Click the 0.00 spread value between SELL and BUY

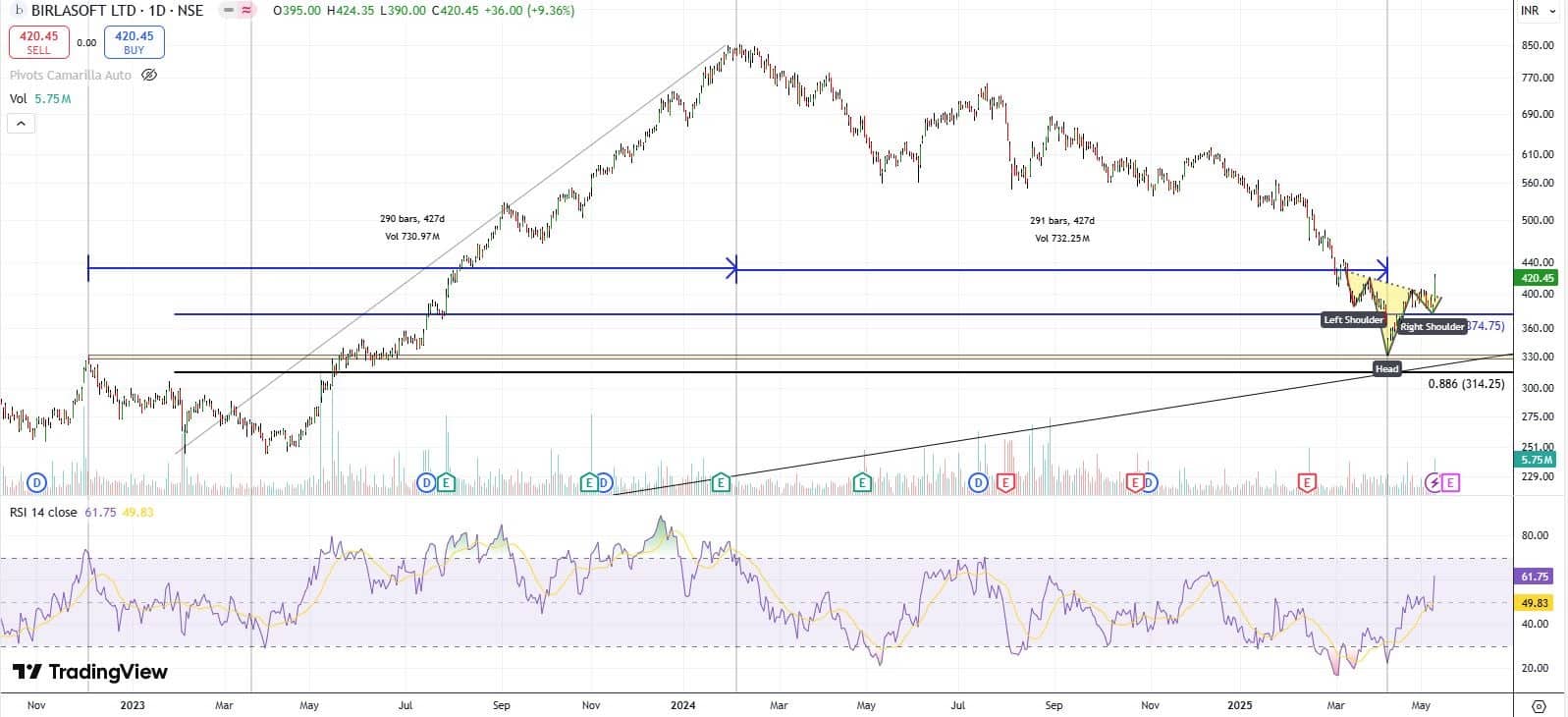(x=86, y=42)
